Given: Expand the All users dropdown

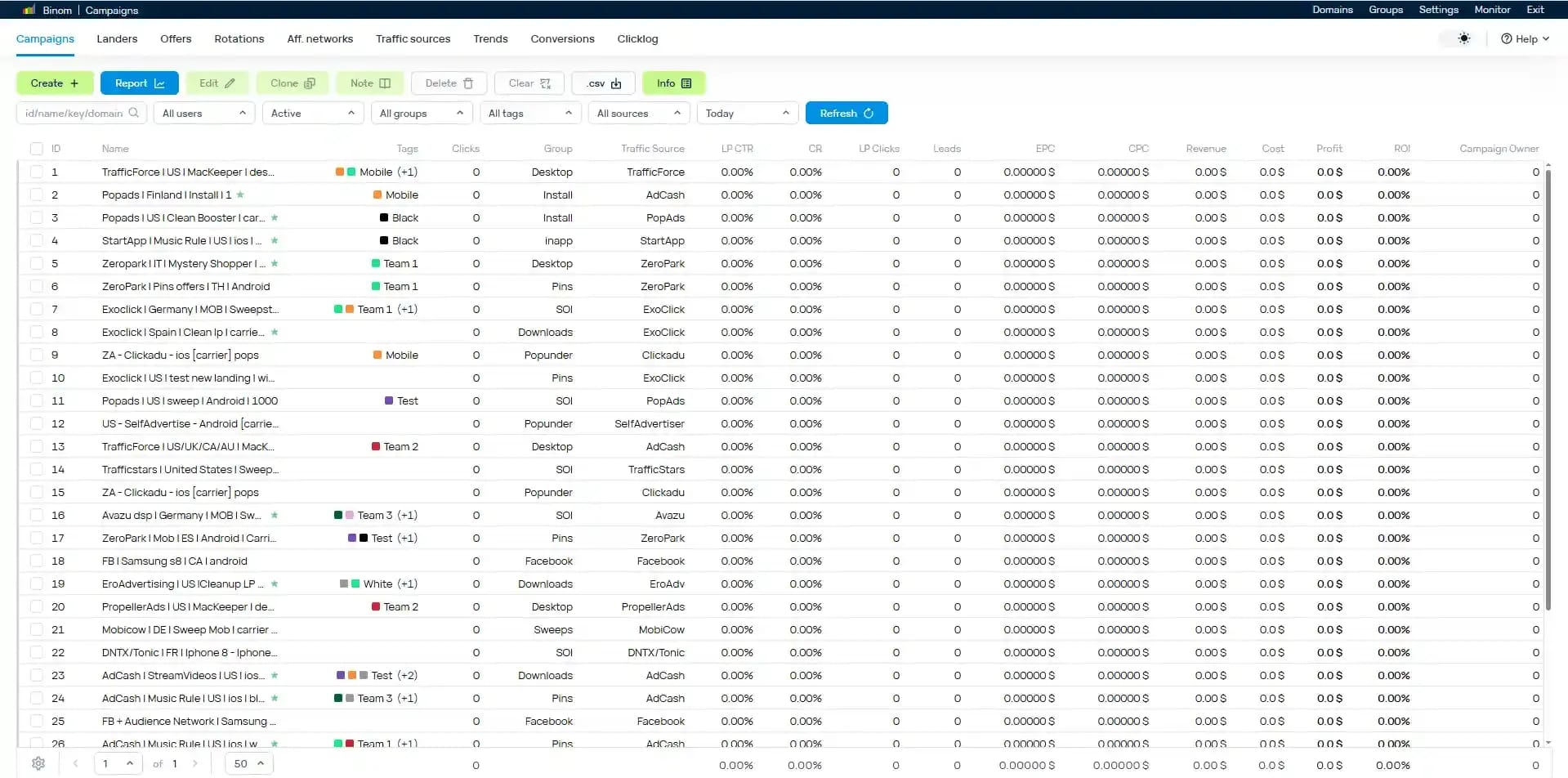Looking at the screenshot, I should (204, 113).
